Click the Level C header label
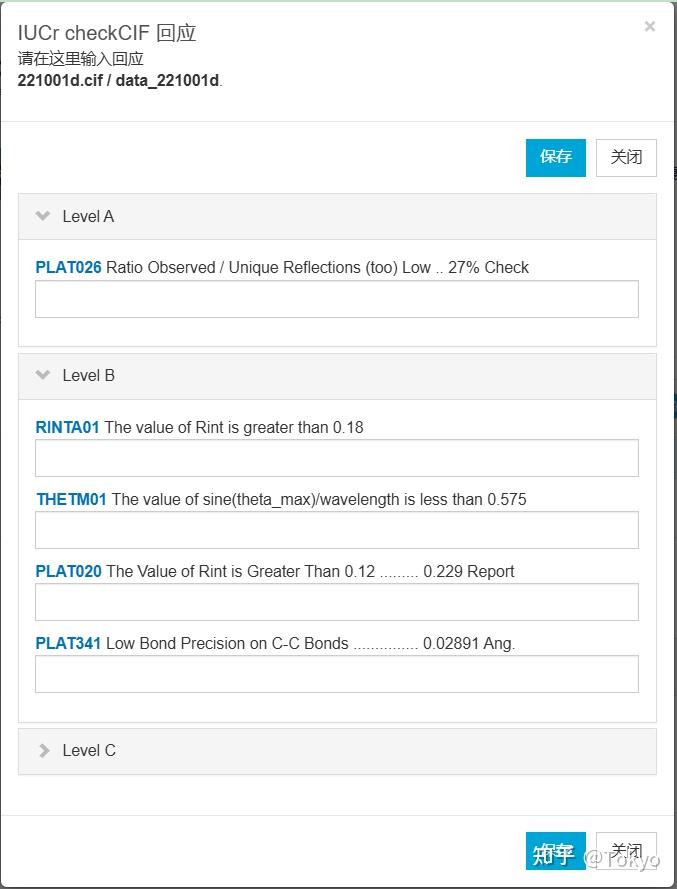677x889 pixels. pos(89,750)
